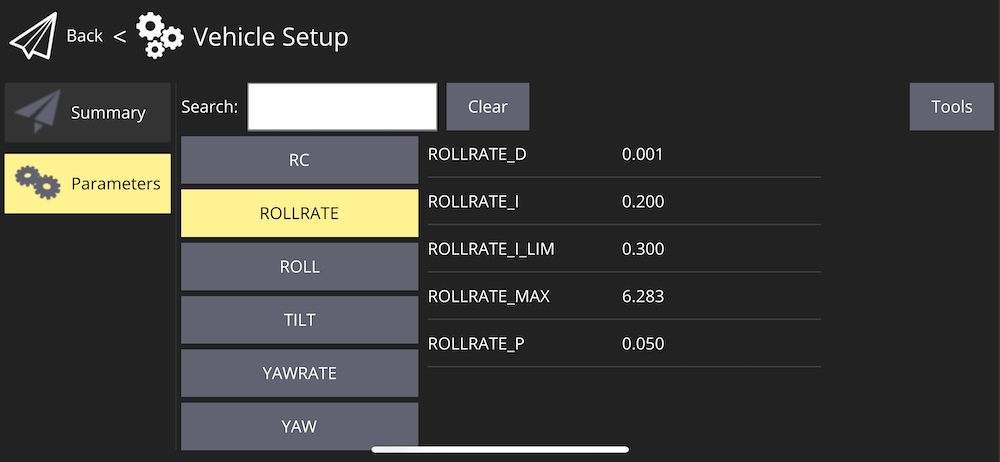Click the Search parameter input field
1000x462 pixels.
coord(342,107)
